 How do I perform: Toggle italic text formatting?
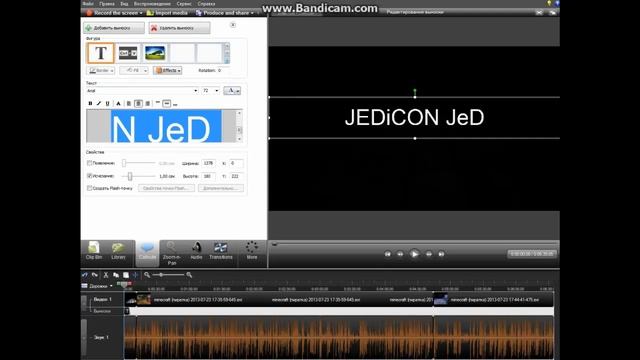tap(99, 104)
